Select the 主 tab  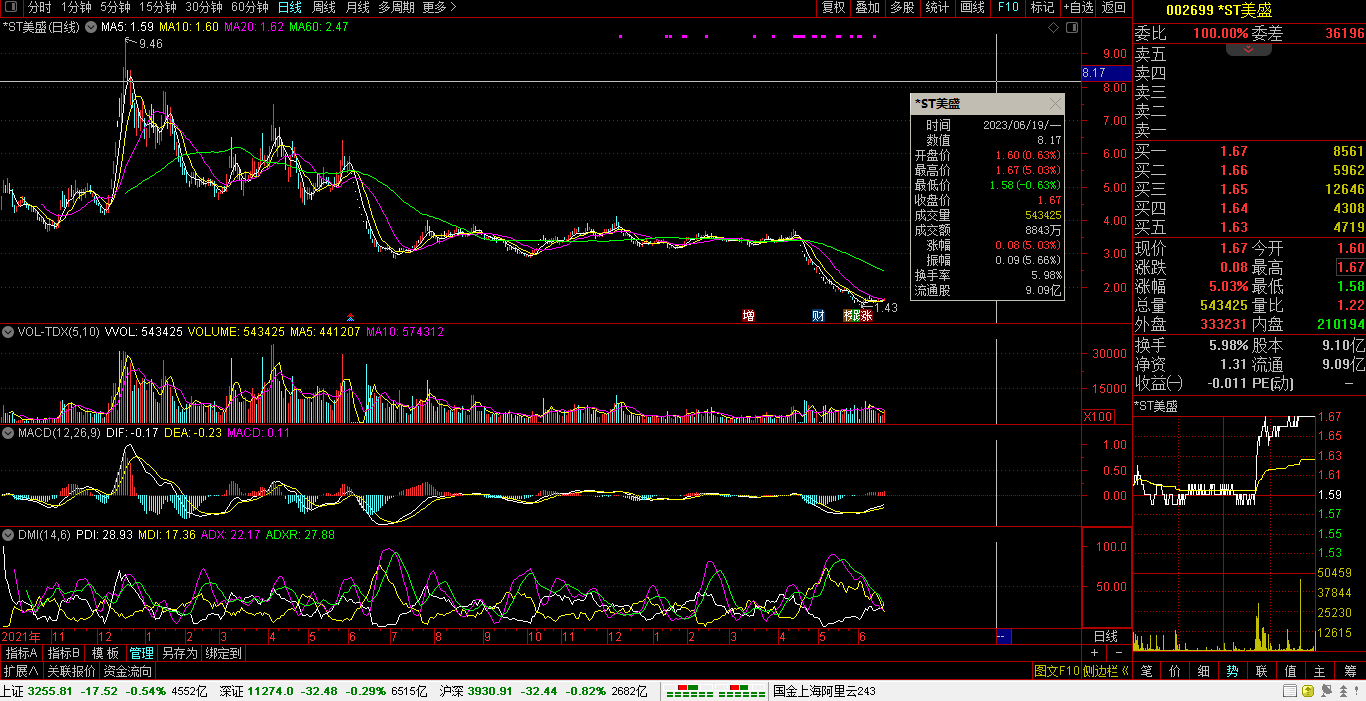click(x=1320, y=671)
